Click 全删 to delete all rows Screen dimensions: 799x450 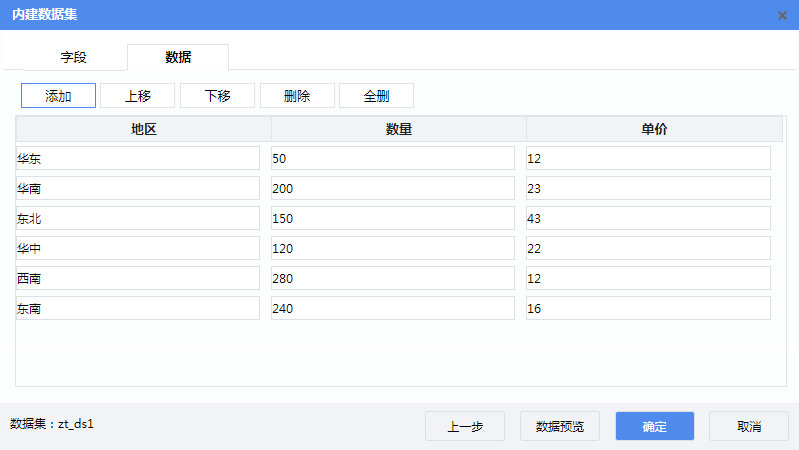click(376, 96)
